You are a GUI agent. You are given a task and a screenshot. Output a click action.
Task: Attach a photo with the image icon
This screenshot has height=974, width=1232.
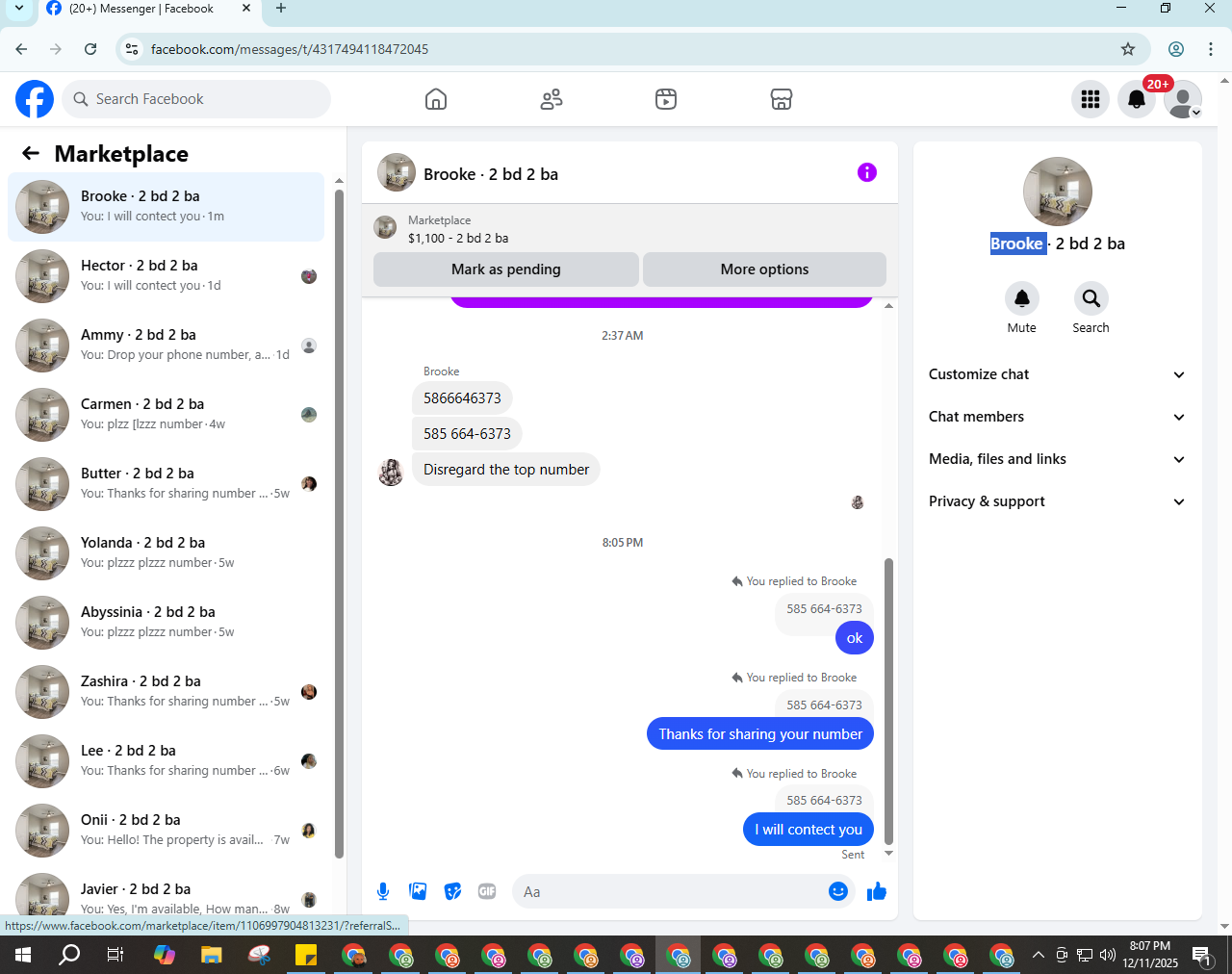pyautogui.click(x=418, y=891)
